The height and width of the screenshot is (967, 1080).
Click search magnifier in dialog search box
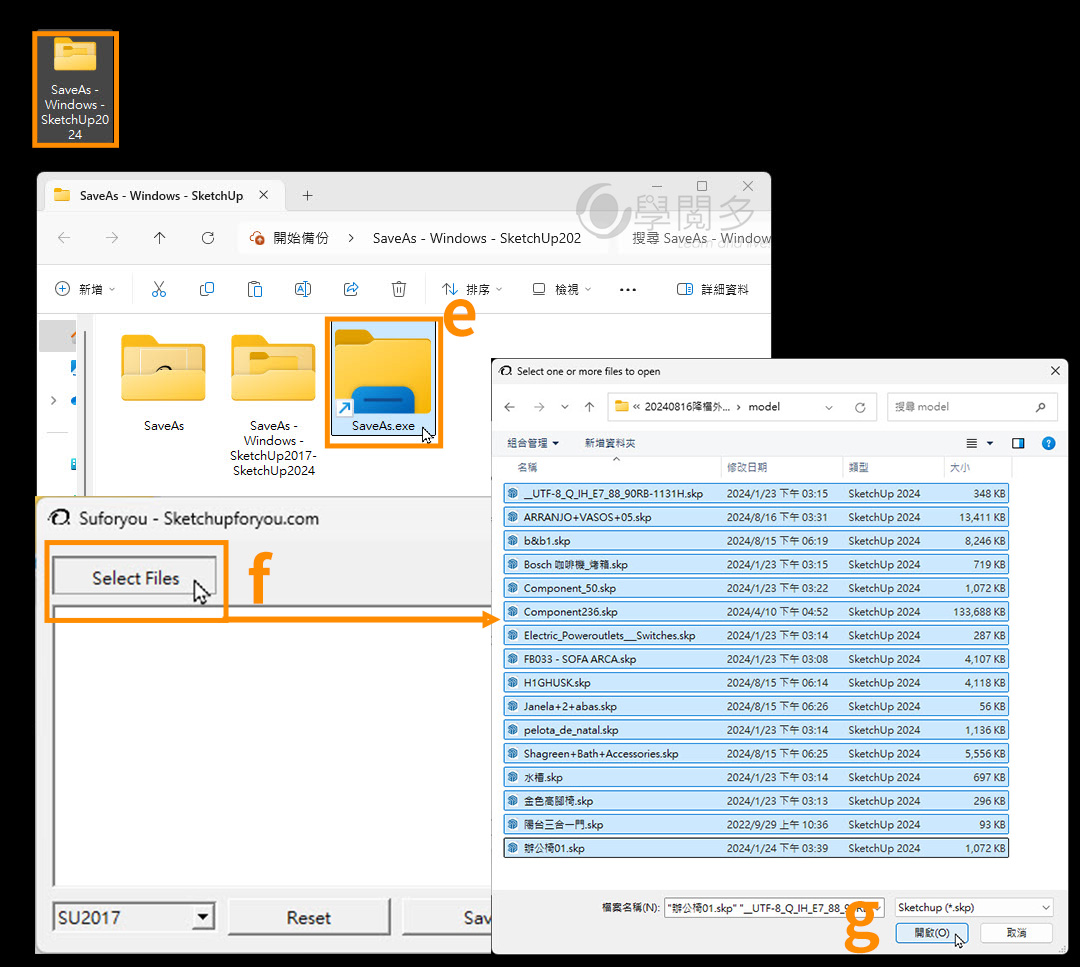tap(1041, 407)
